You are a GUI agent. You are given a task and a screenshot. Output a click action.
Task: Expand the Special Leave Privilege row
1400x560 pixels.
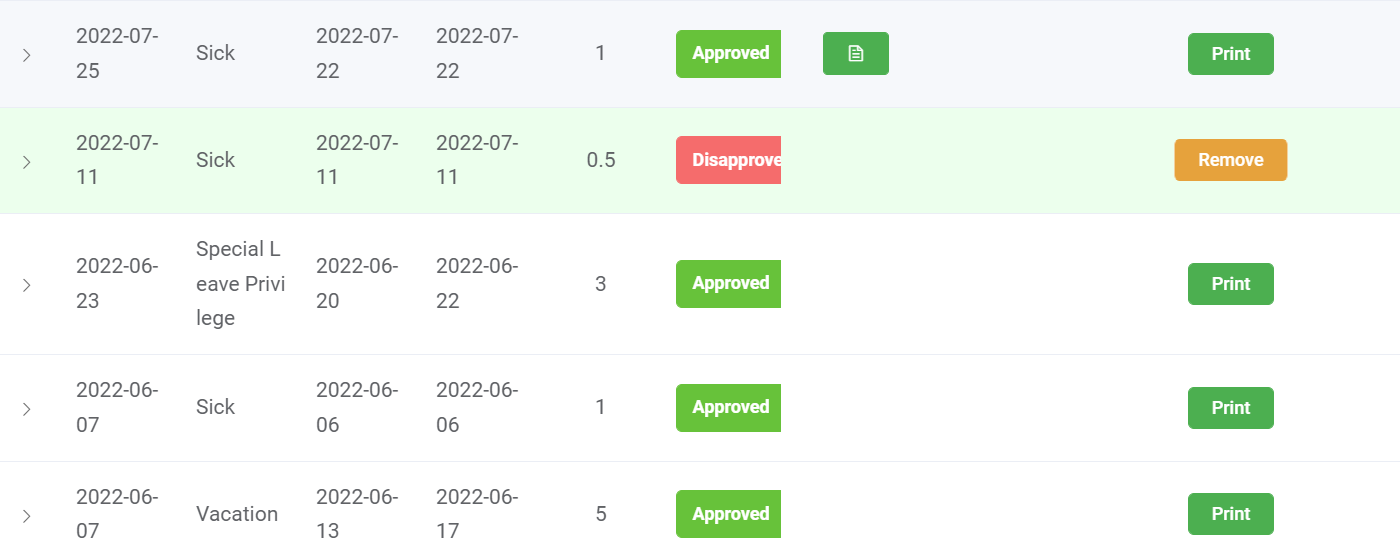tap(27, 285)
